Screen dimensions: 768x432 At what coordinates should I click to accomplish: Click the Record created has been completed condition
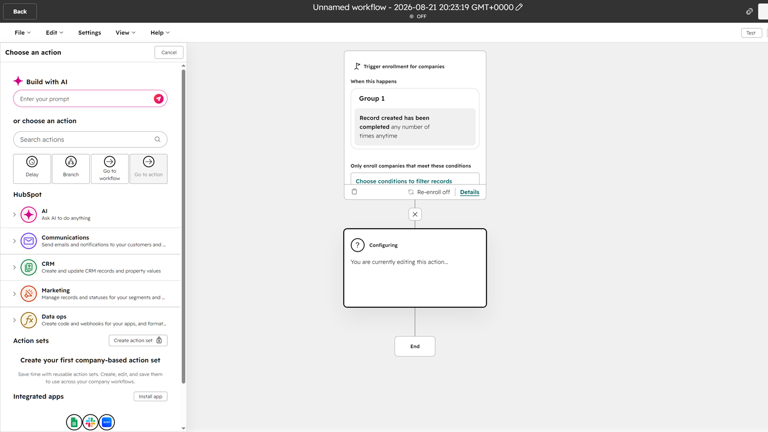[415, 127]
